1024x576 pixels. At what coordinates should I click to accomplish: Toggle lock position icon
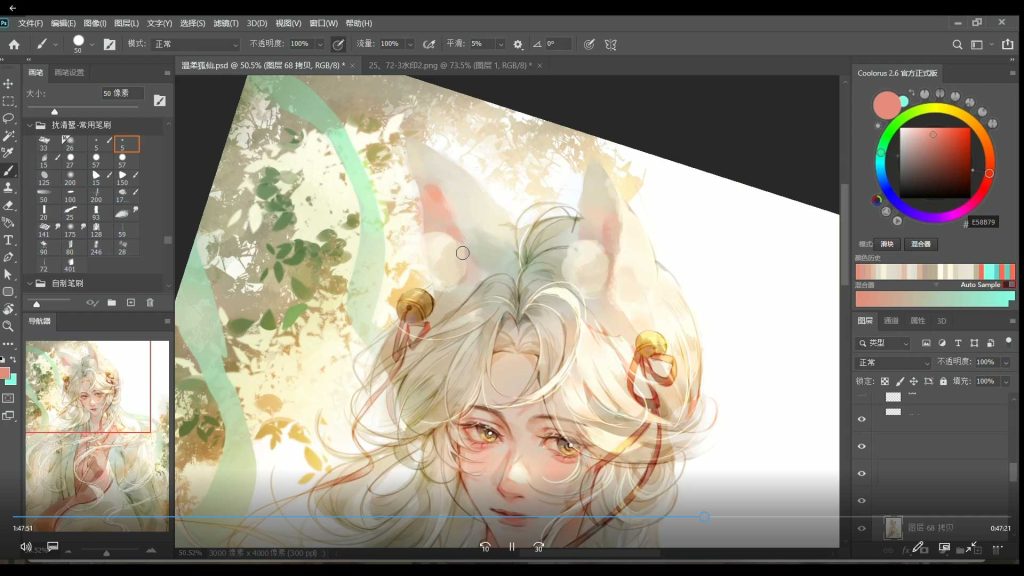914,381
